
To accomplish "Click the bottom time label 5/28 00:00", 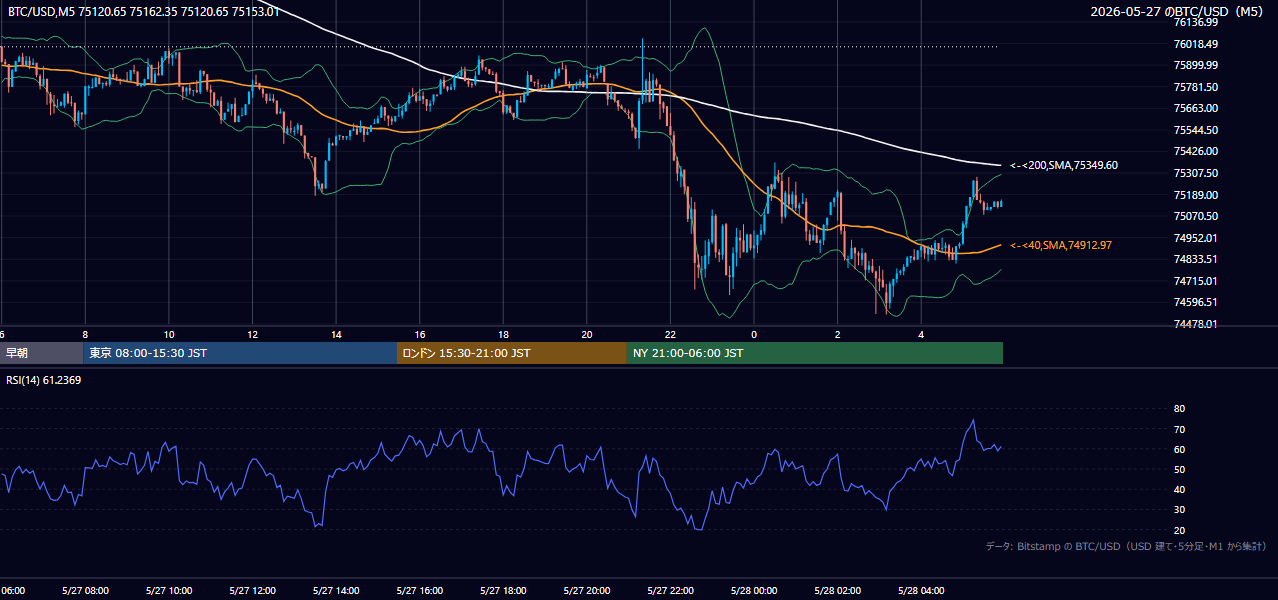I will tap(753, 590).
